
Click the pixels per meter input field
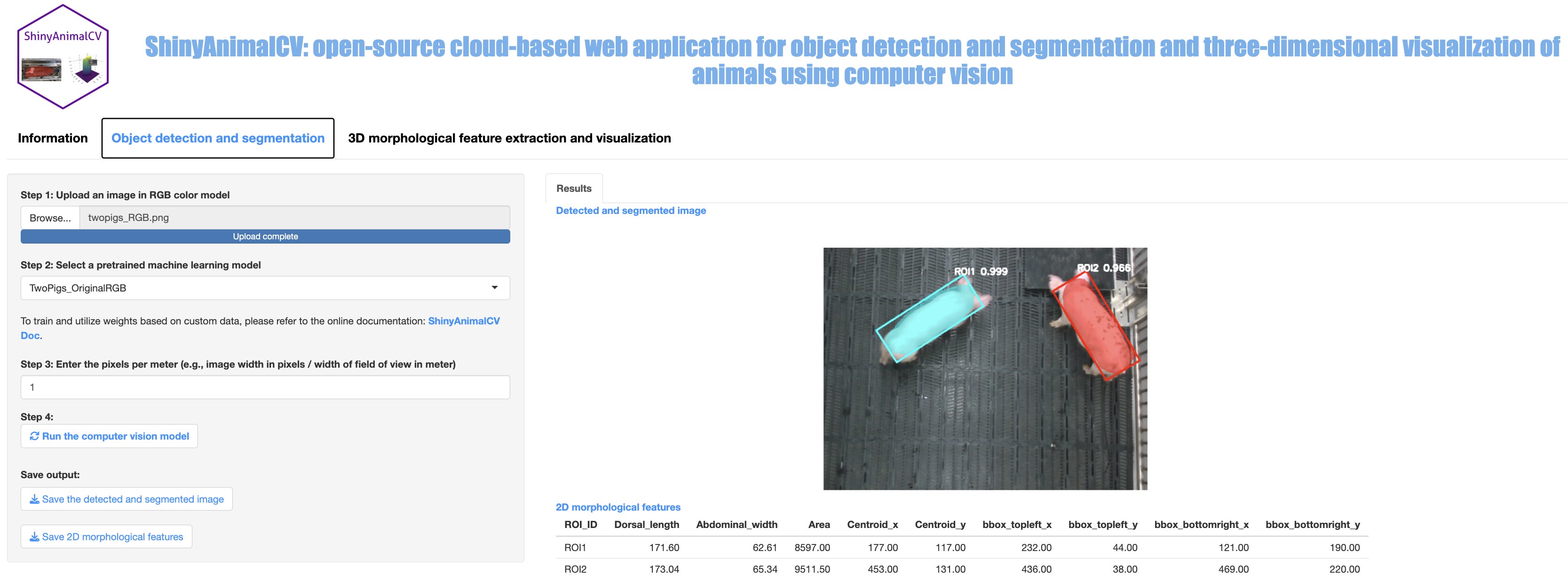tap(265, 387)
